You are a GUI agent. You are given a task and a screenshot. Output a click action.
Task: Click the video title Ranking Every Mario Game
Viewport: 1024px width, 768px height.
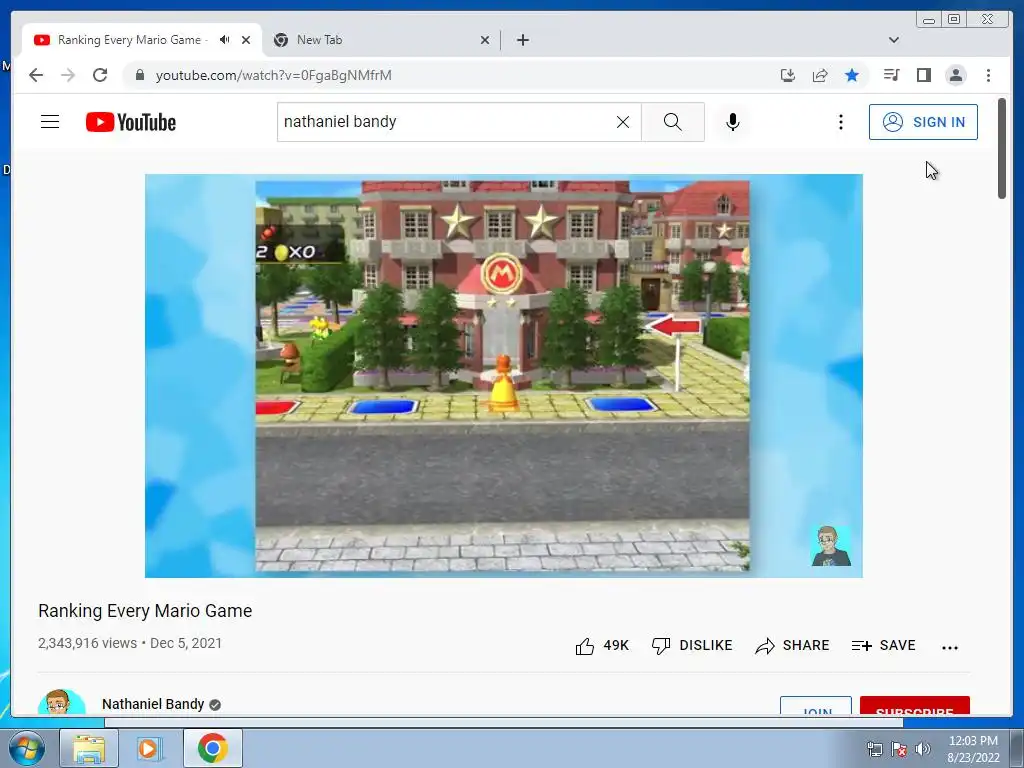point(145,611)
